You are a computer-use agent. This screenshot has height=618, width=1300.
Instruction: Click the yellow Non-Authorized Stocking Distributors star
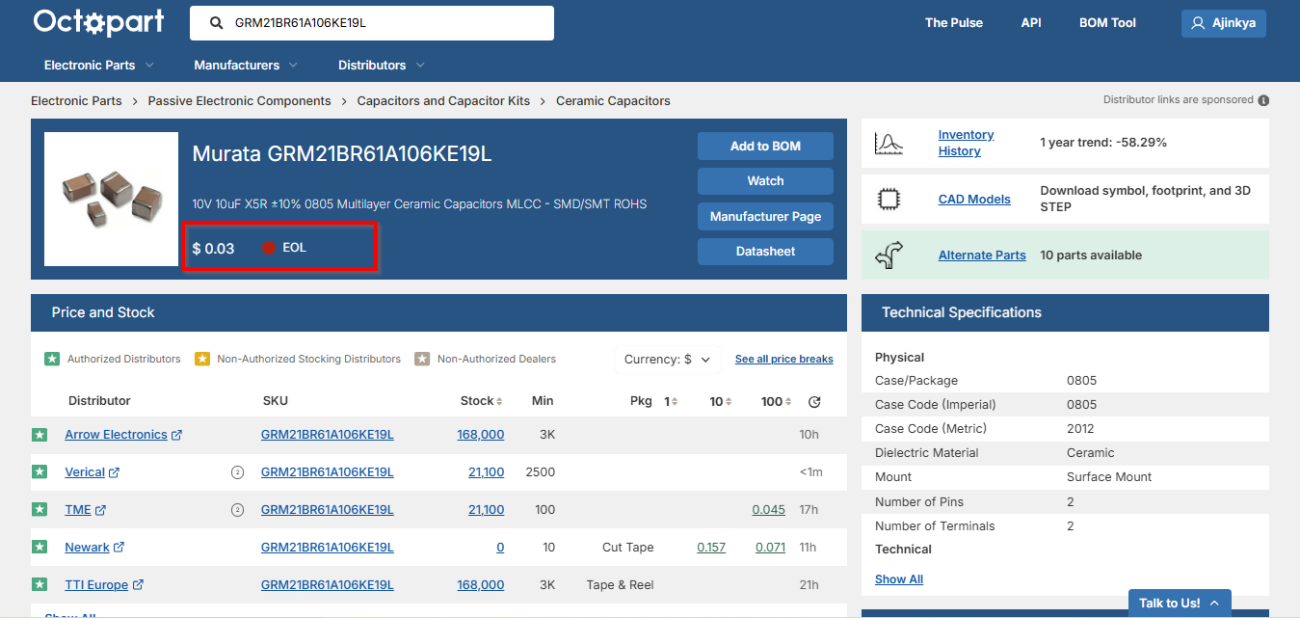coord(202,359)
